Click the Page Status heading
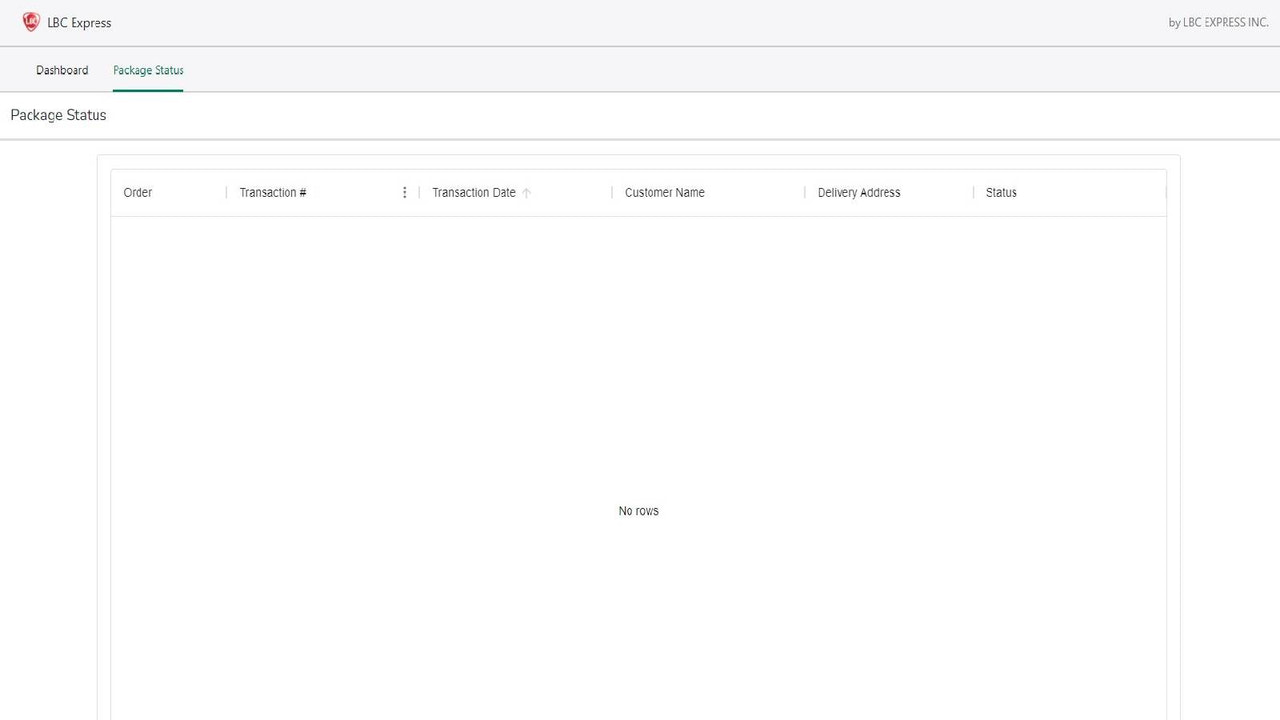The height and width of the screenshot is (720, 1280). (58, 114)
